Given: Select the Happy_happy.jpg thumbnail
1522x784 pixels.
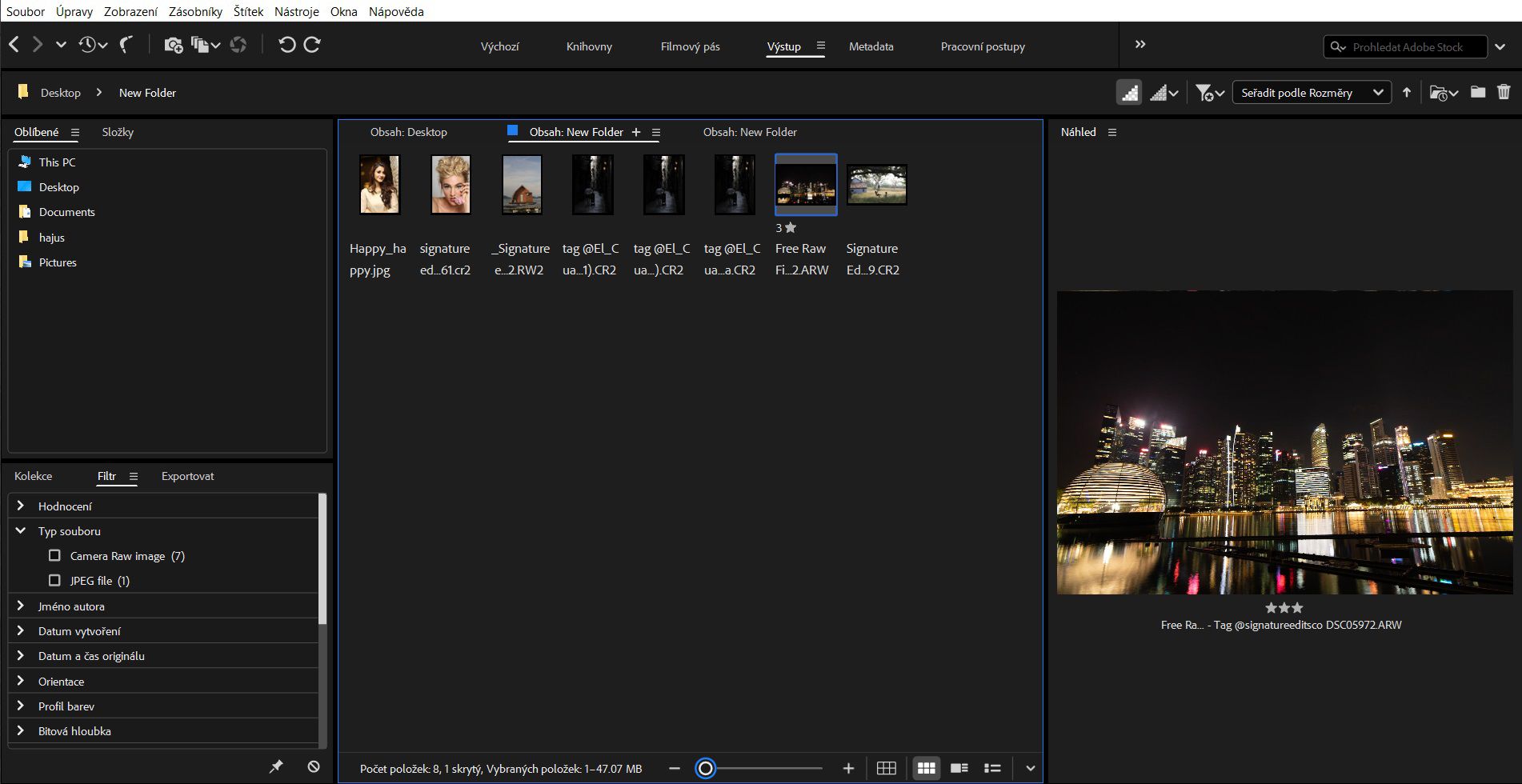Looking at the screenshot, I should point(378,185).
